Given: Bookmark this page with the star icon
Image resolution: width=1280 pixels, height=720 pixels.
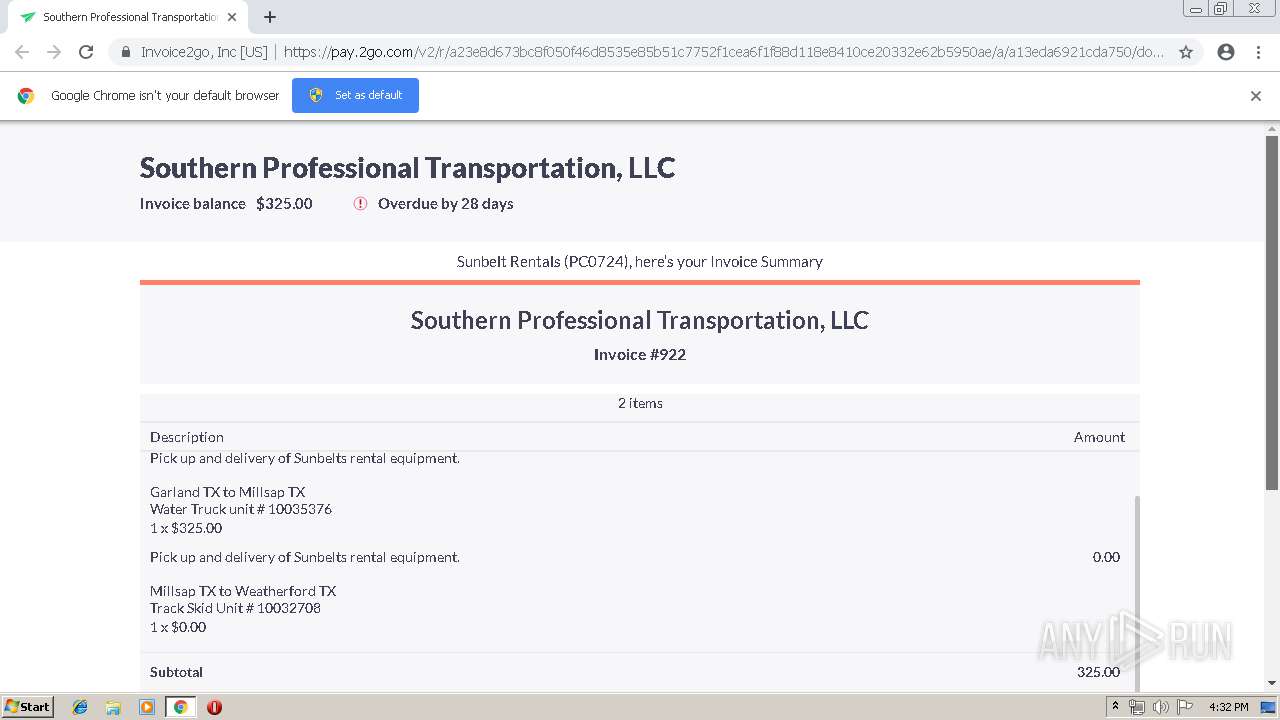Looking at the screenshot, I should (x=1186, y=52).
